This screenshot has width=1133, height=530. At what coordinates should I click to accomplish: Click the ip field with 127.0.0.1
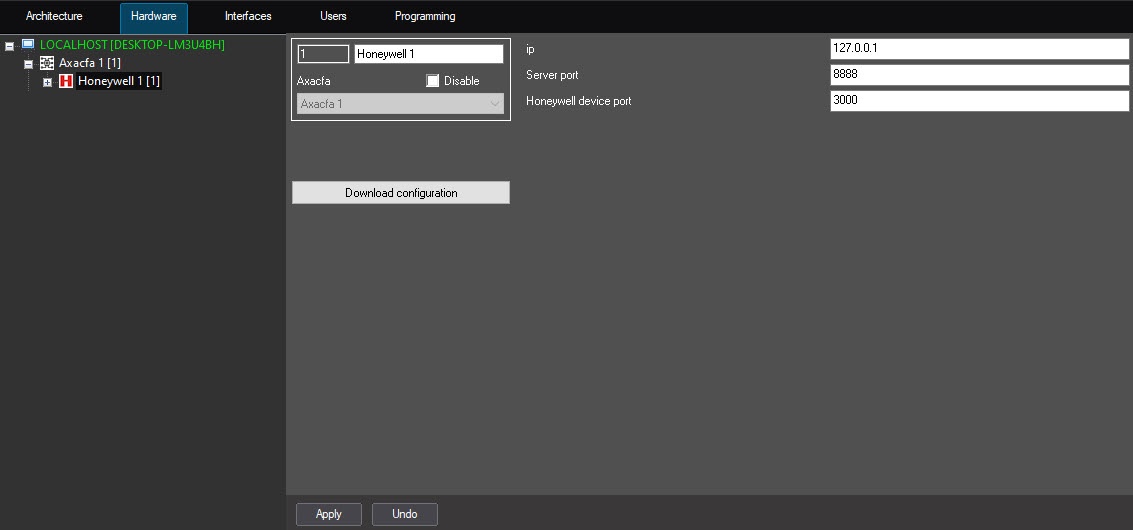pyautogui.click(x=979, y=49)
